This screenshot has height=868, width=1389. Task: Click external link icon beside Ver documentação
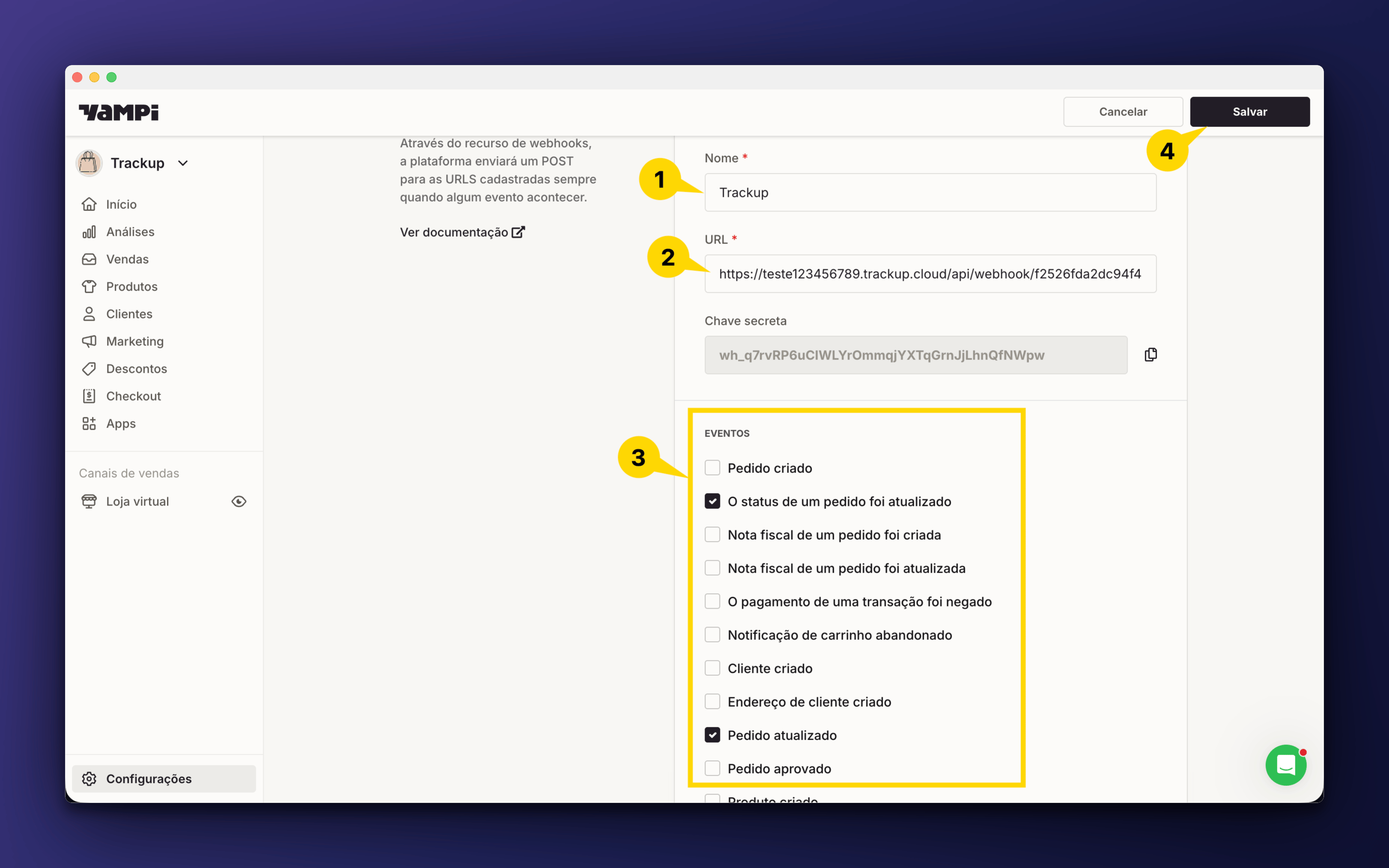click(518, 232)
